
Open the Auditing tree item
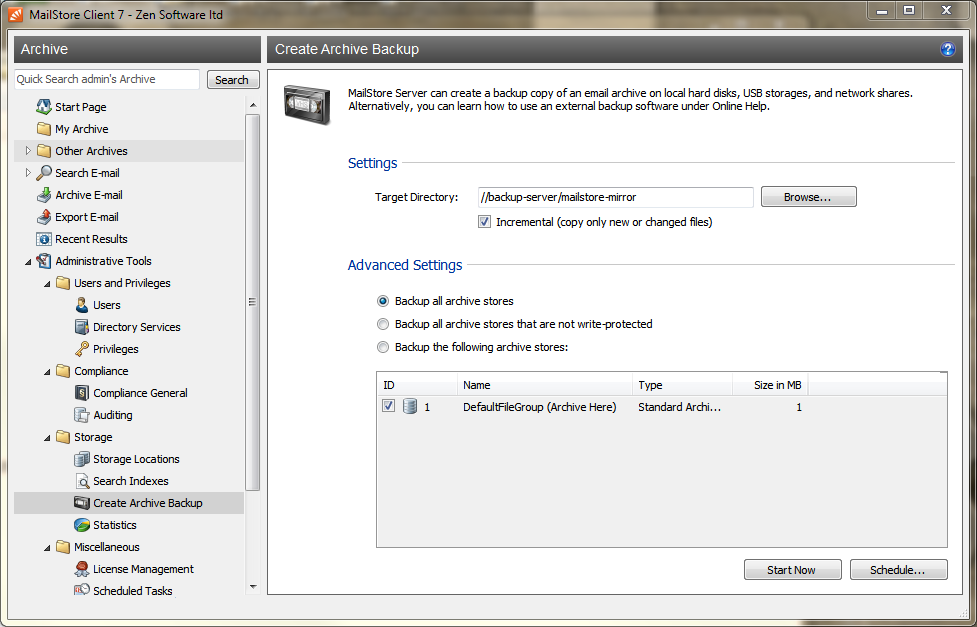[x=113, y=415]
